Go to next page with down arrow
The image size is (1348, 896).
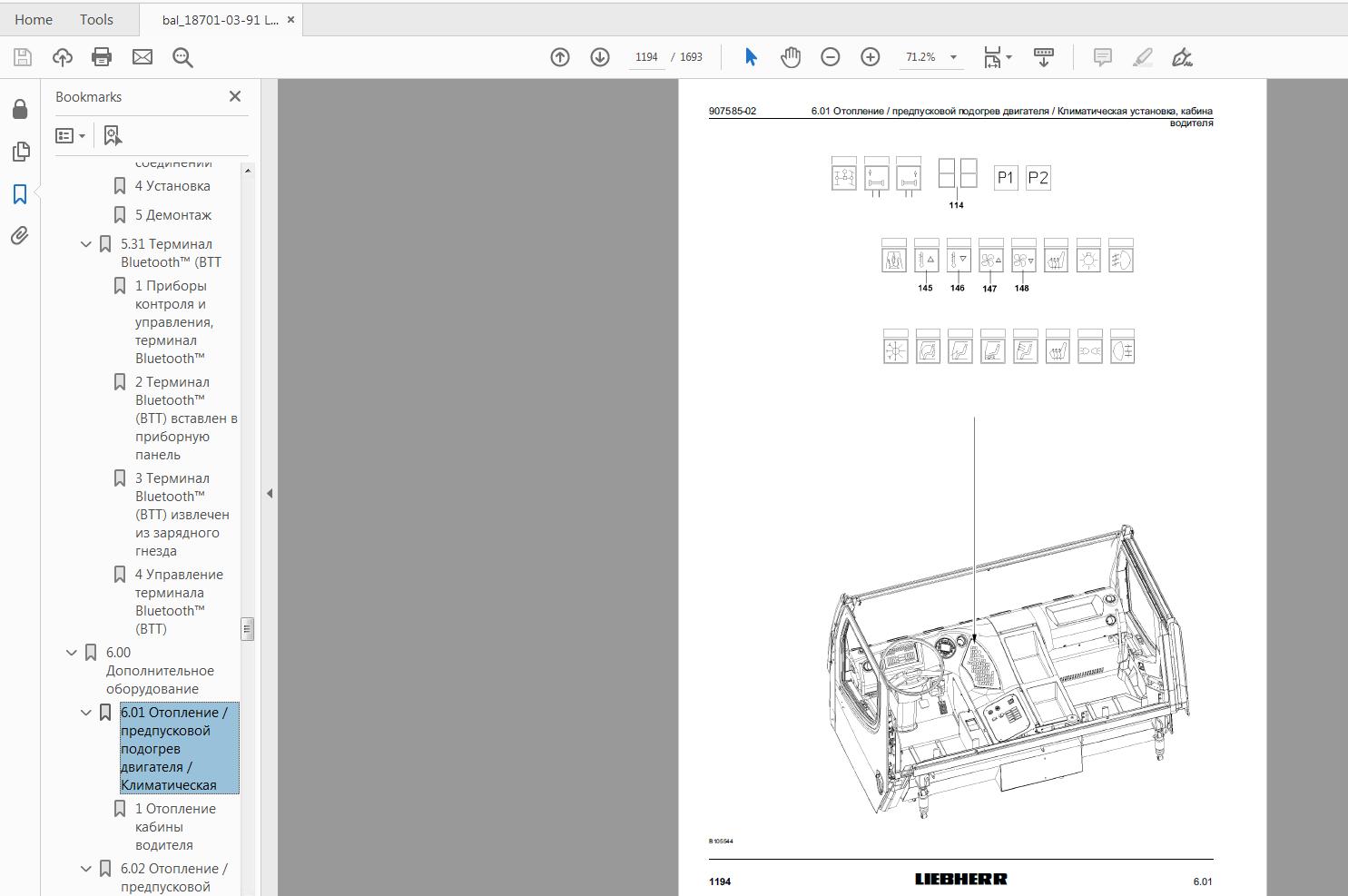(600, 57)
